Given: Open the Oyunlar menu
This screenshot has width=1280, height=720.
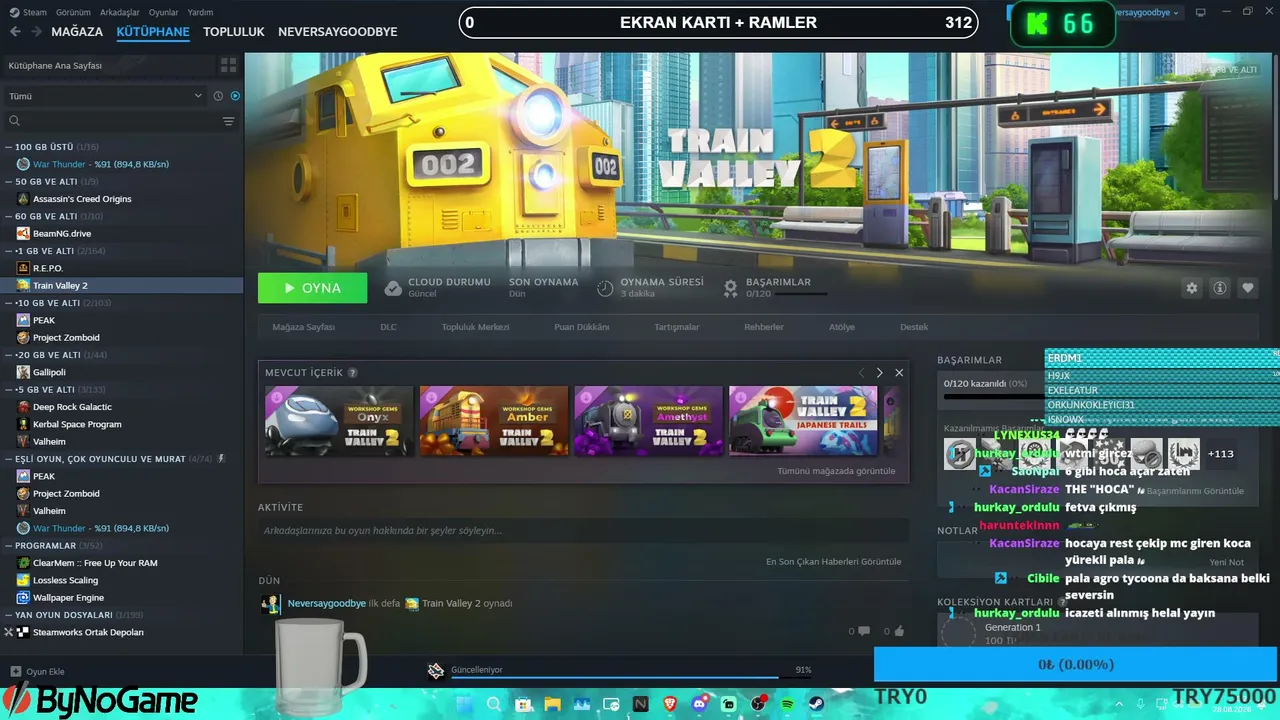Looking at the screenshot, I should [164, 13].
